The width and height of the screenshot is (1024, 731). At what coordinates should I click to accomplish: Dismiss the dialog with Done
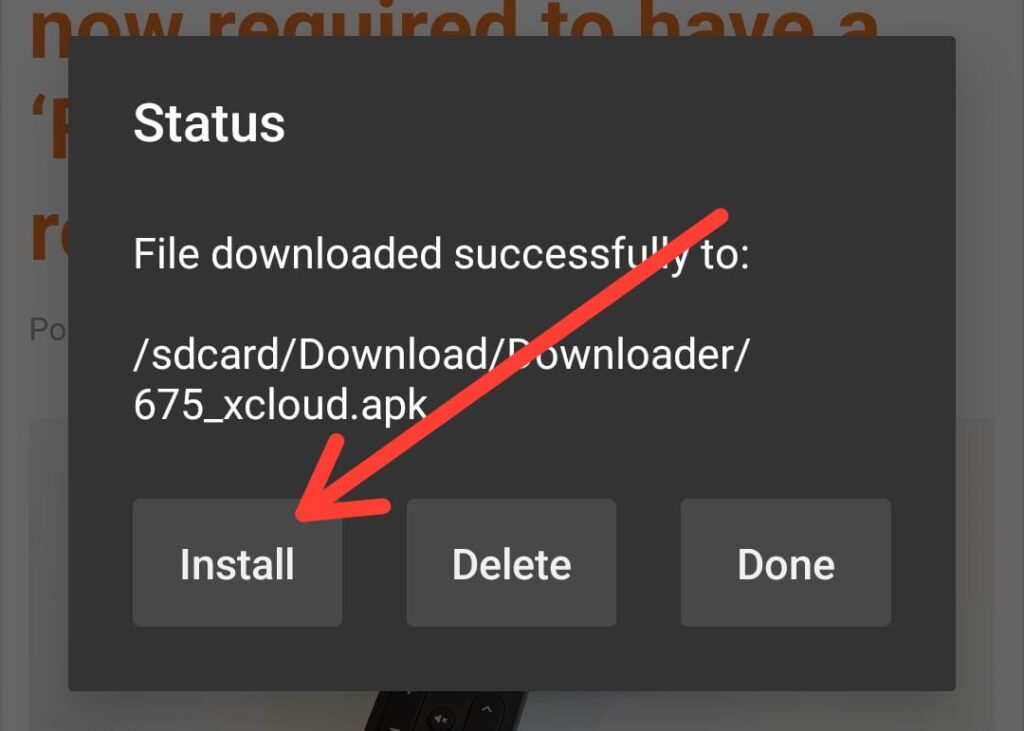pyautogui.click(x=786, y=563)
